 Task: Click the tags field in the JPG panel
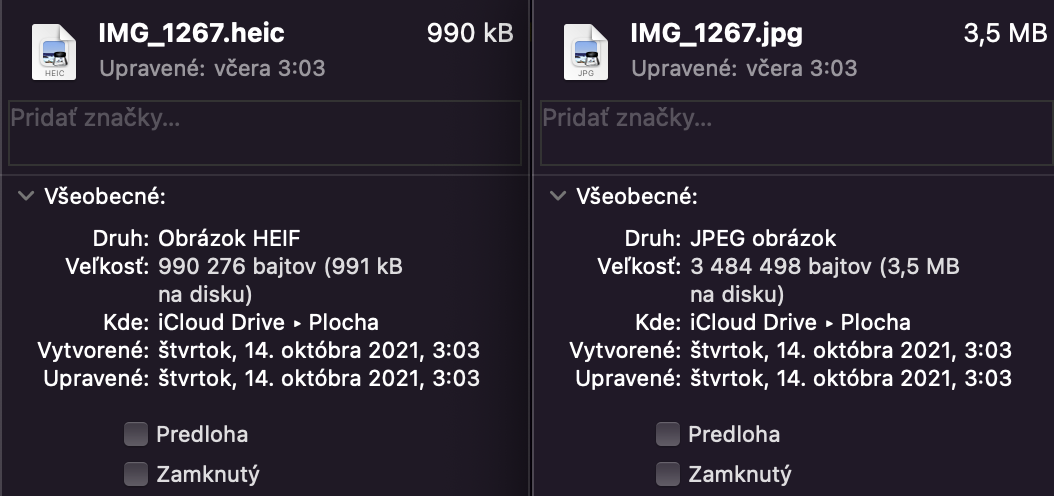click(795, 133)
